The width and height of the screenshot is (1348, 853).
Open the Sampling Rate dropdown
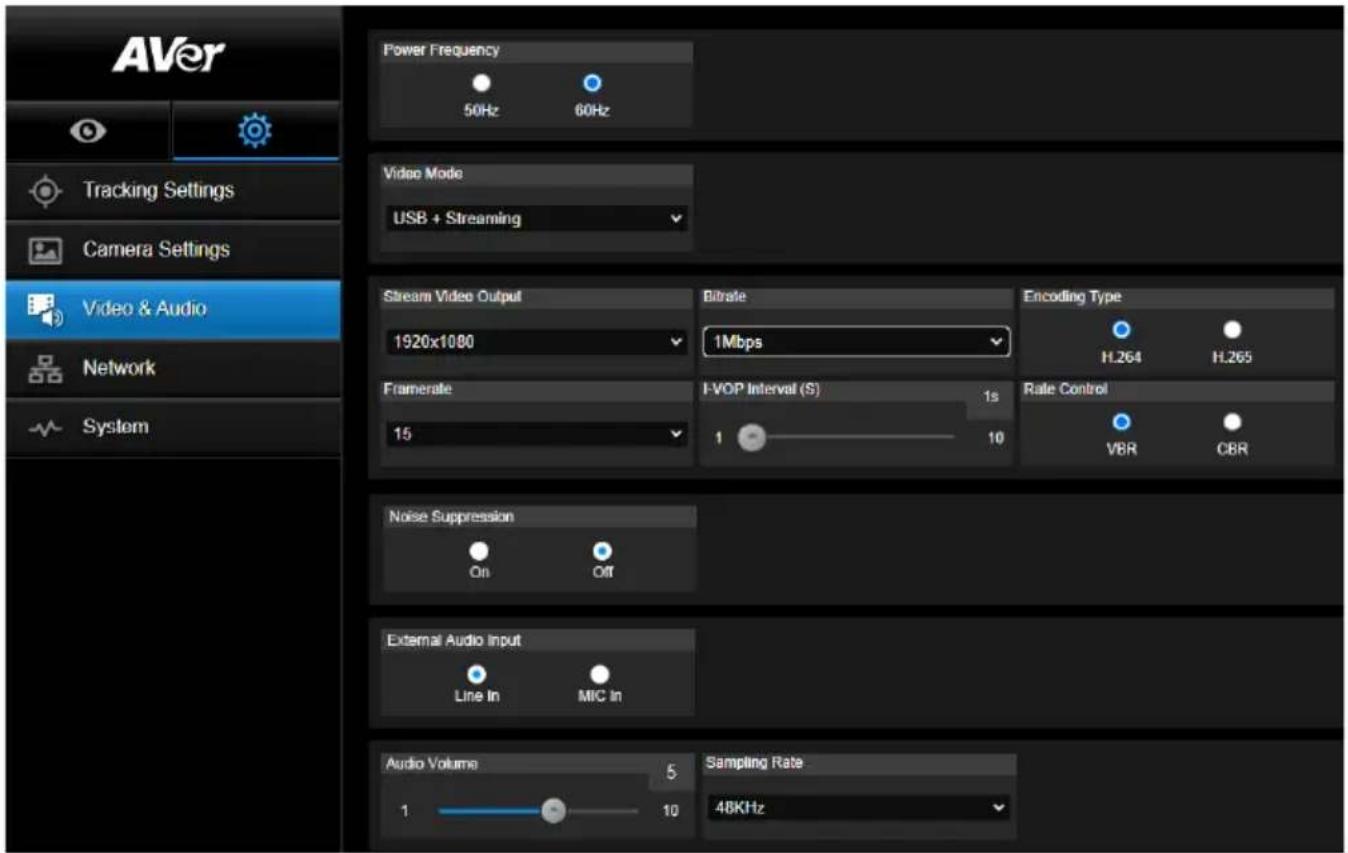point(857,807)
